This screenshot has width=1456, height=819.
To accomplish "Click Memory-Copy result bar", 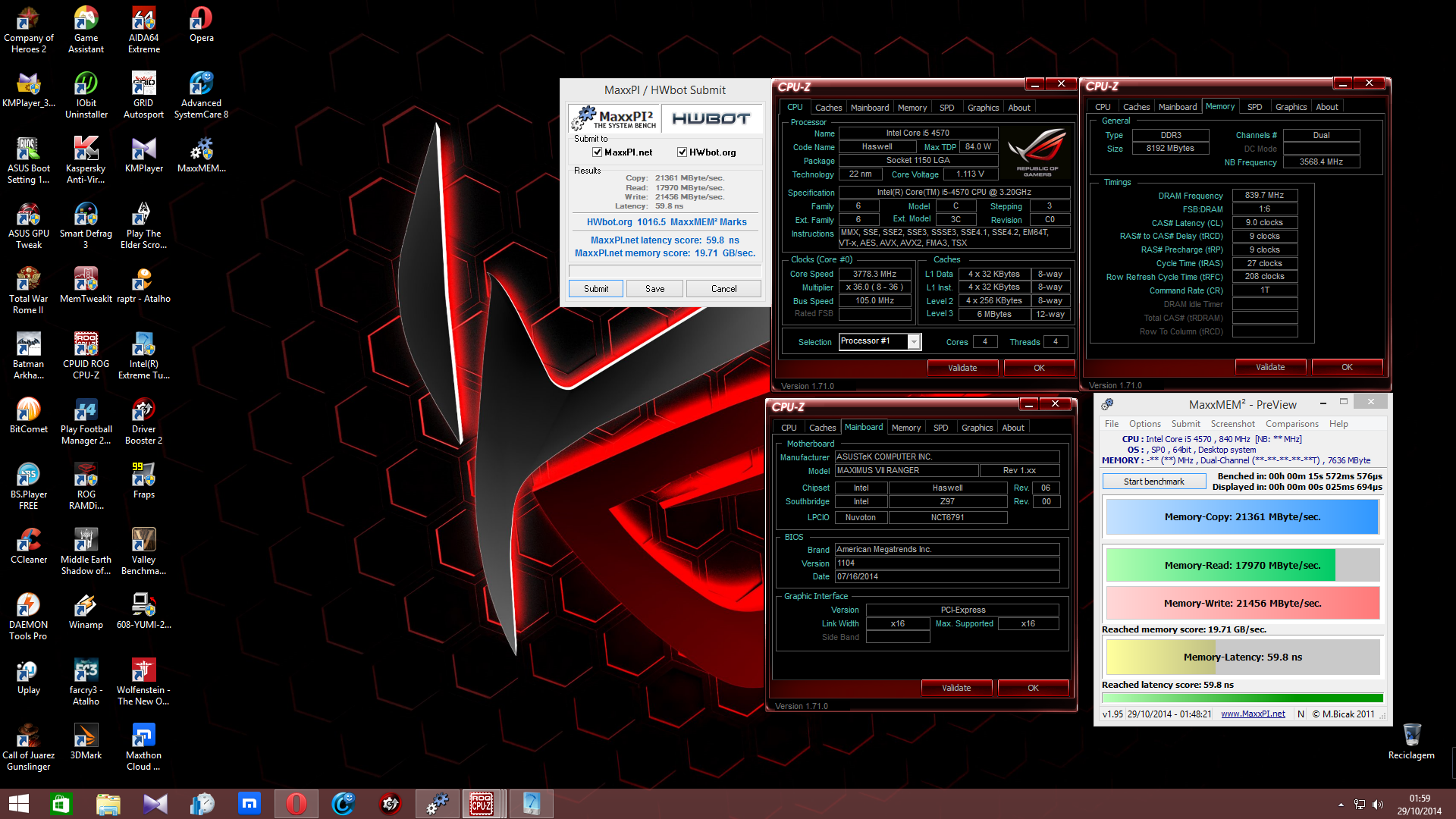I will pos(1242,517).
